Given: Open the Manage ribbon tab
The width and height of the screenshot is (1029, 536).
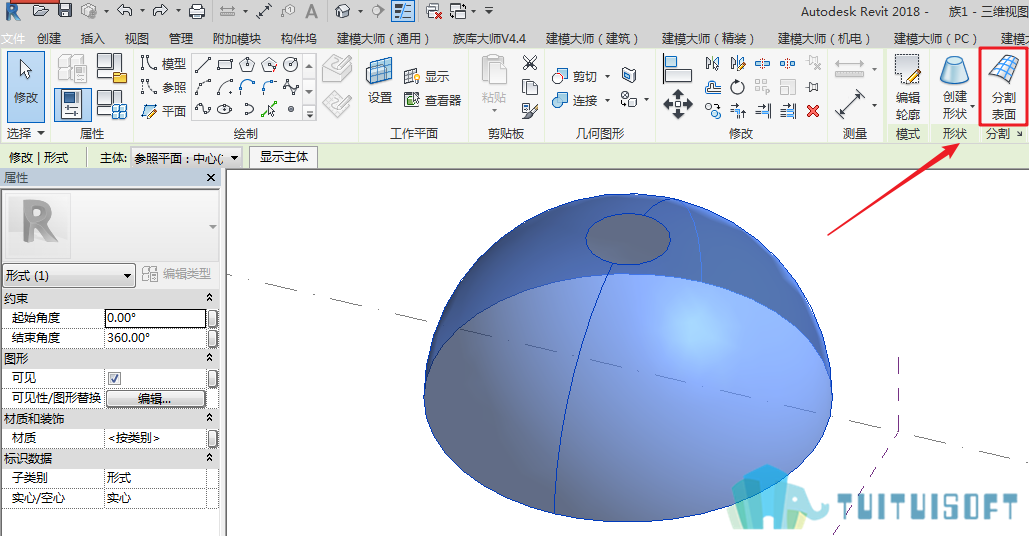Looking at the screenshot, I should tap(180, 39).
